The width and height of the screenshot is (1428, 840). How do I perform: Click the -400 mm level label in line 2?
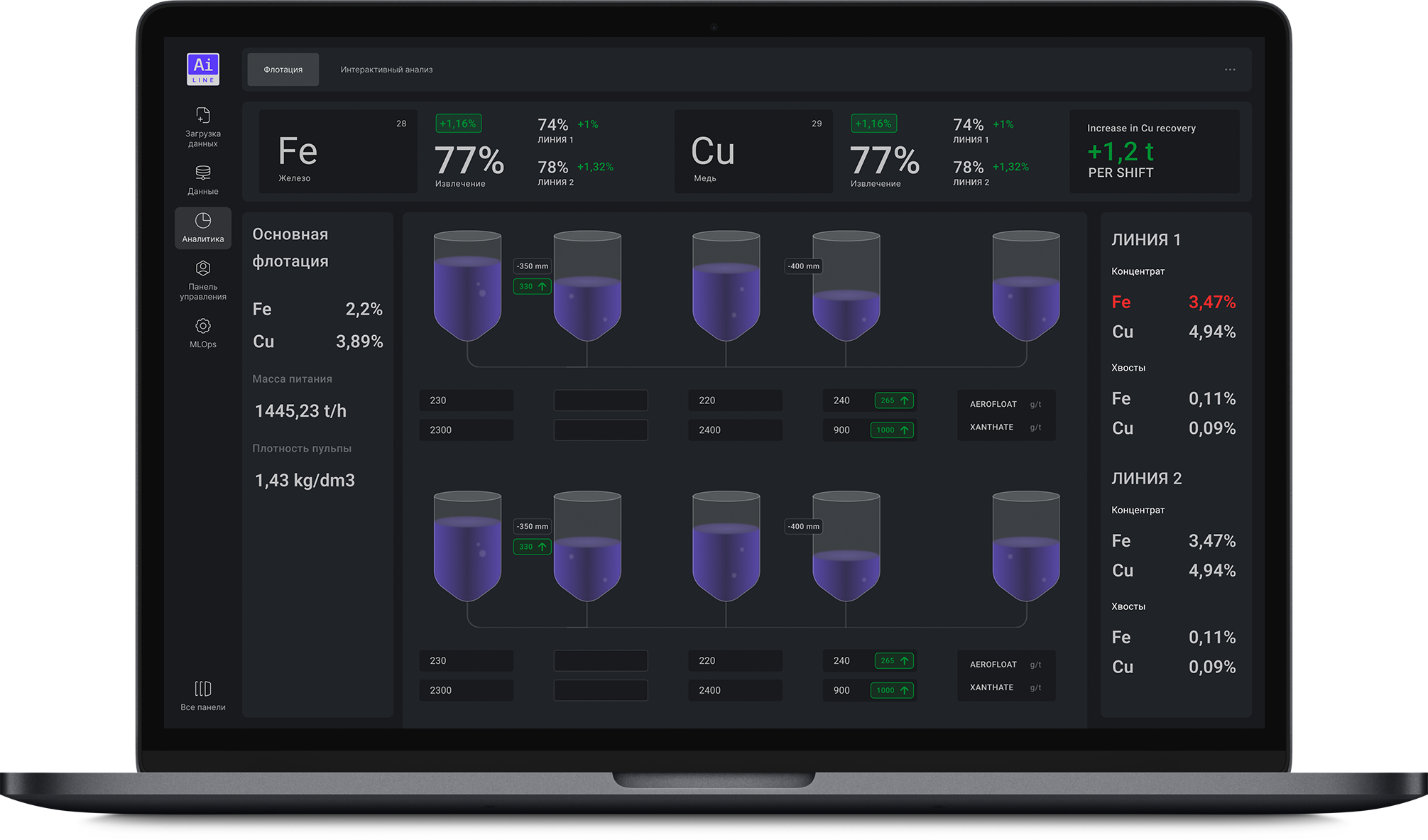click(x=803, y=527)
